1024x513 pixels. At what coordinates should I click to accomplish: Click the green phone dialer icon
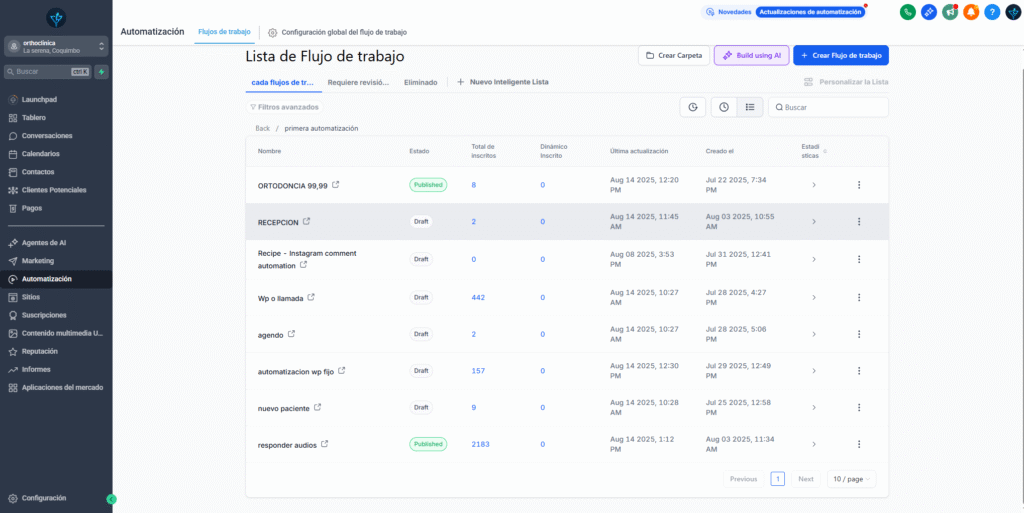tap(908, 12)
